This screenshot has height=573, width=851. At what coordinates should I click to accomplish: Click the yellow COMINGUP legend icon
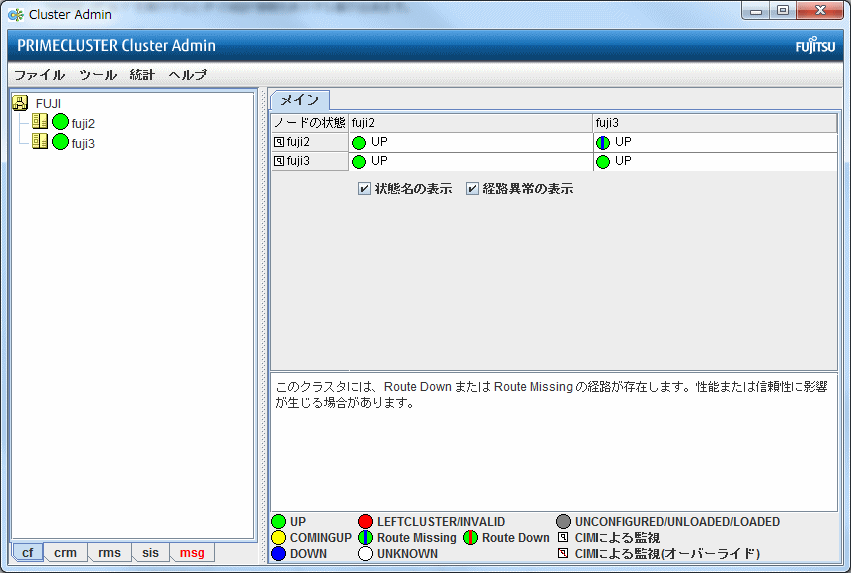click(278, 538)
